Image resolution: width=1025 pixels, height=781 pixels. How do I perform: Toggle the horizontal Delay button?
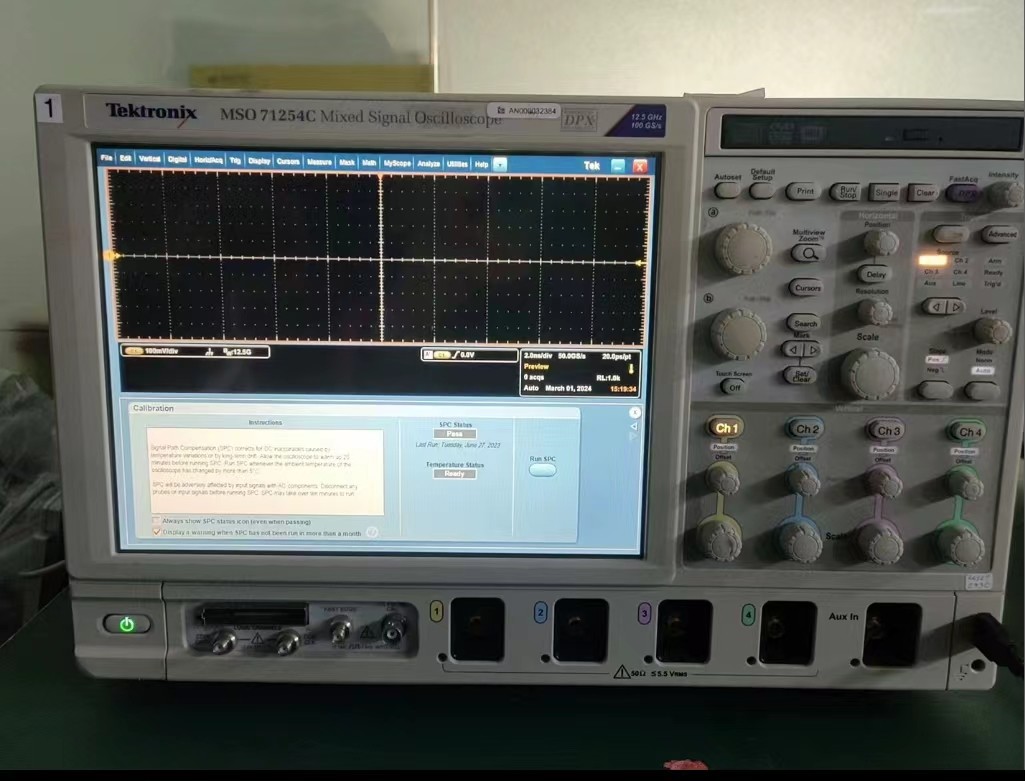(875, 274)
